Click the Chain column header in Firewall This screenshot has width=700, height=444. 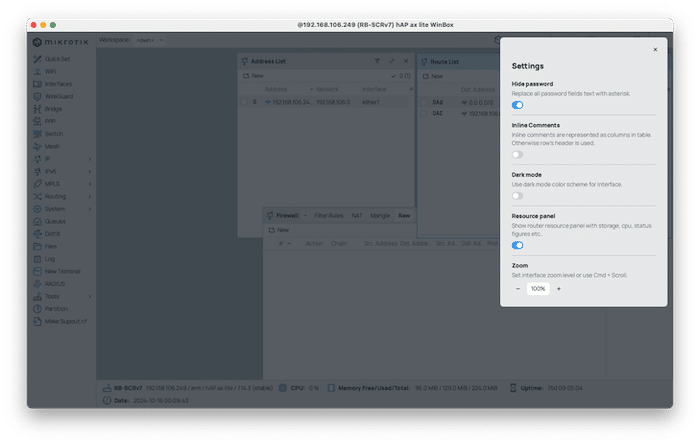click(x=338, y=244)
